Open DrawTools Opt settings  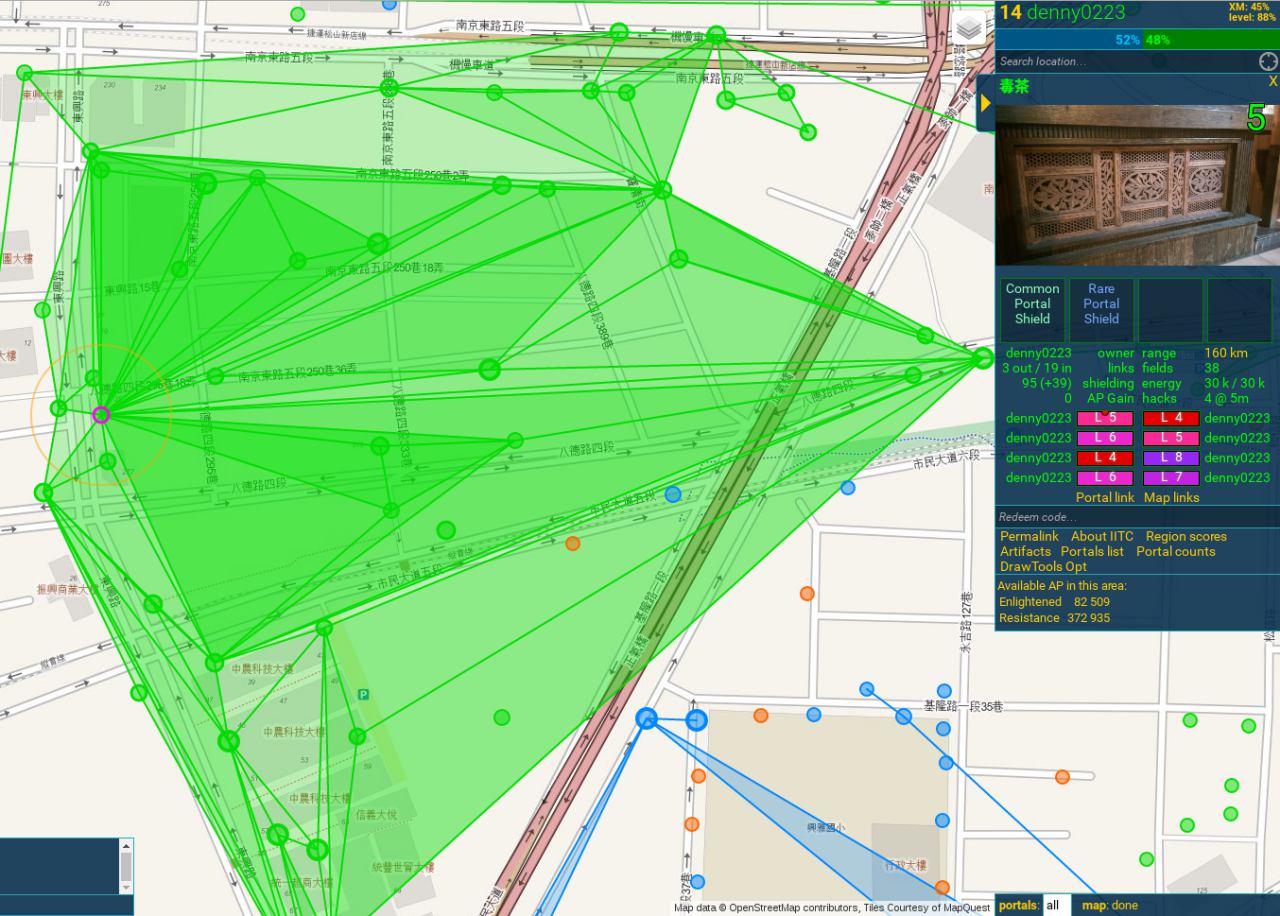(x=1043, y=566)
